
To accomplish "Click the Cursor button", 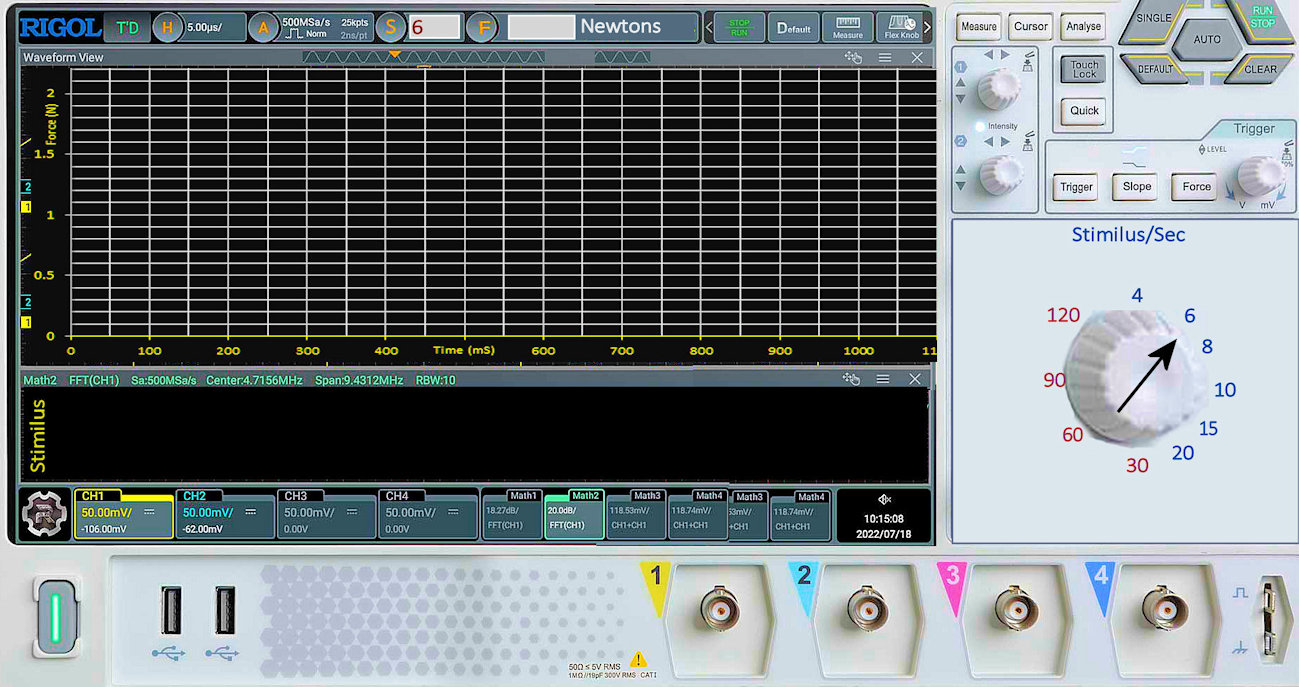I will click(1030, 27).
